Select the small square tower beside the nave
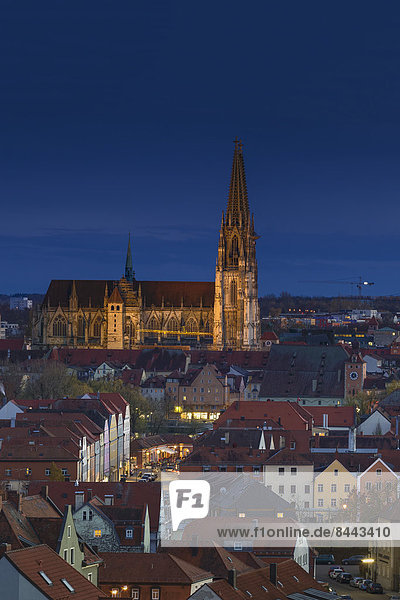This screenshot has width=400, height=600. click(115, 318)
